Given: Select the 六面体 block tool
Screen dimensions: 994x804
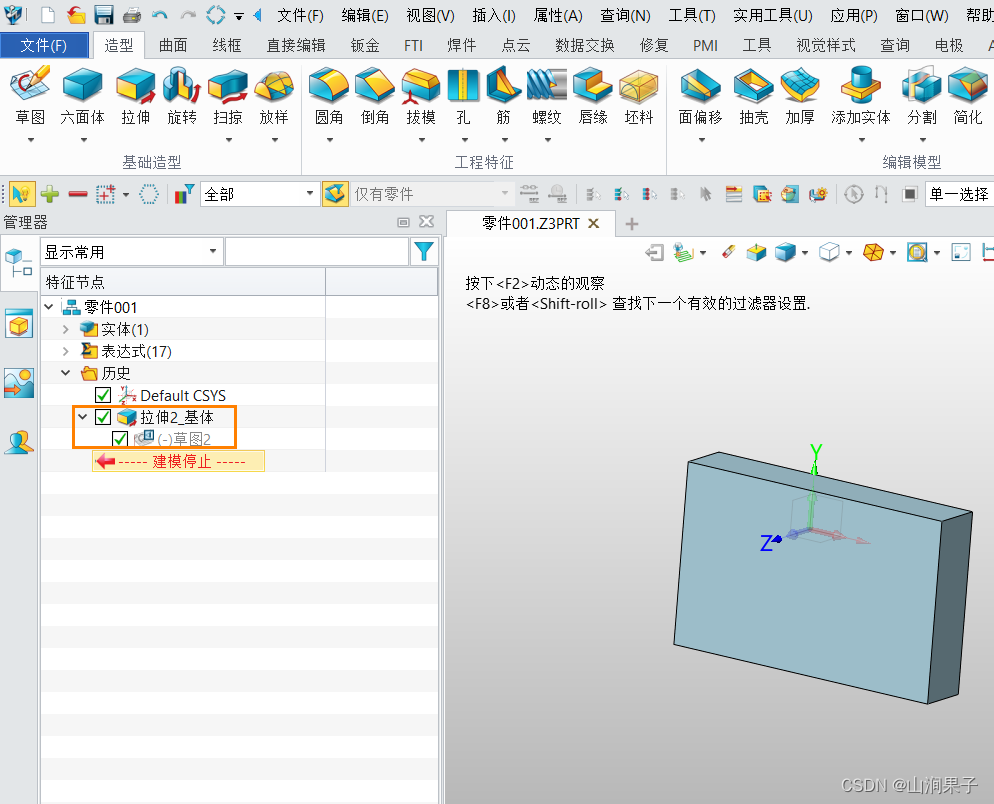Looking at the screenshot, I should (x=82, y=95).
